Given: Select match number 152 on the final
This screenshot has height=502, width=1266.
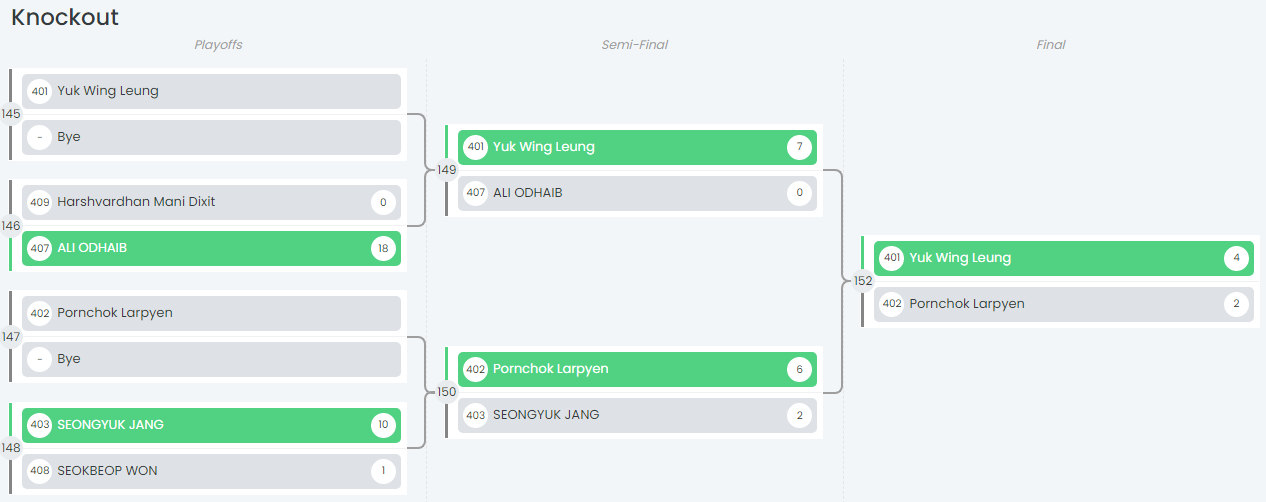Looking at the screenshot, I should coord(863,281).
